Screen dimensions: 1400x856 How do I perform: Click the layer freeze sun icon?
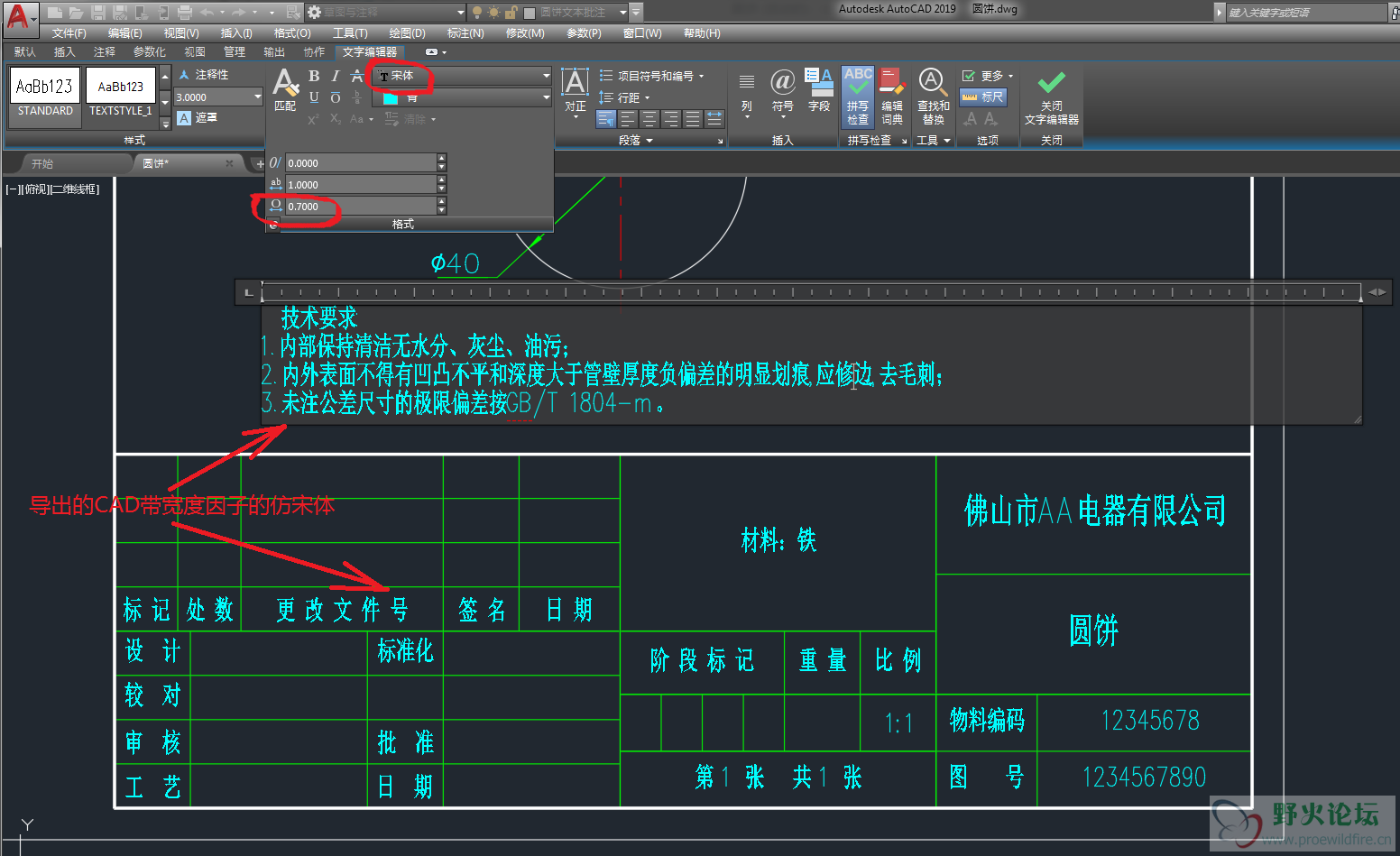point(494,13)
